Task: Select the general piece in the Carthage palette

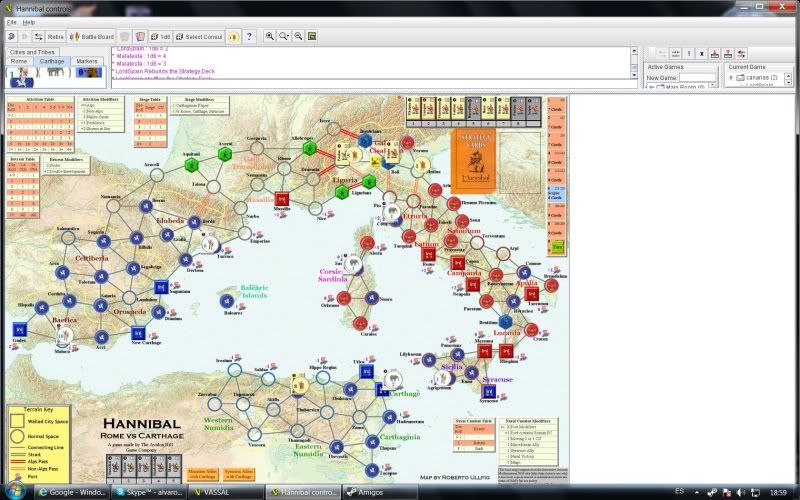Action: click(20, 78)
